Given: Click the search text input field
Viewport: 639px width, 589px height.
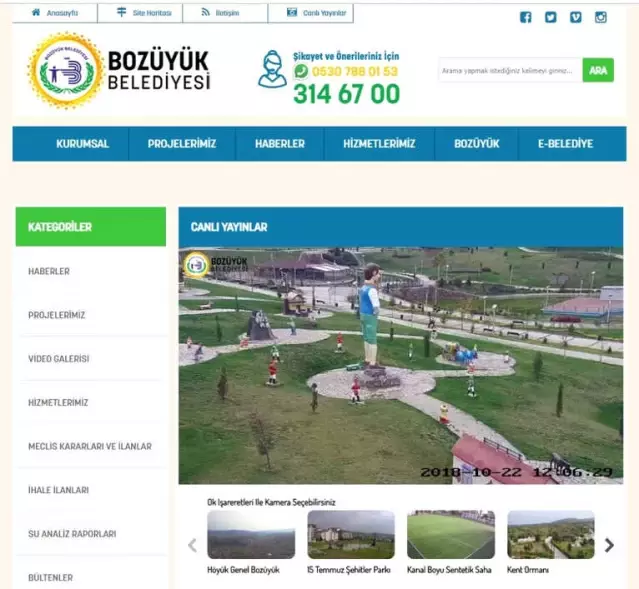Looking at the screenshot, I should [x=508, y=70].
